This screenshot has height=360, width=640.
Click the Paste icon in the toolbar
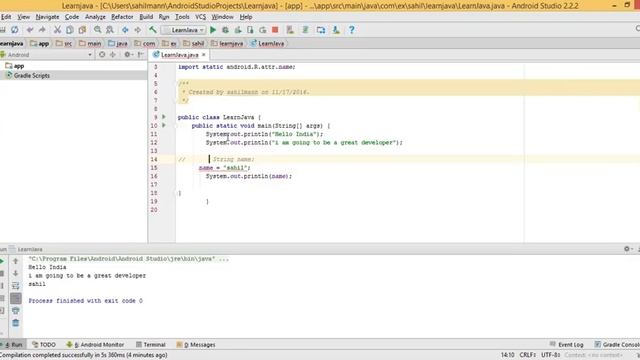(82, 30)
